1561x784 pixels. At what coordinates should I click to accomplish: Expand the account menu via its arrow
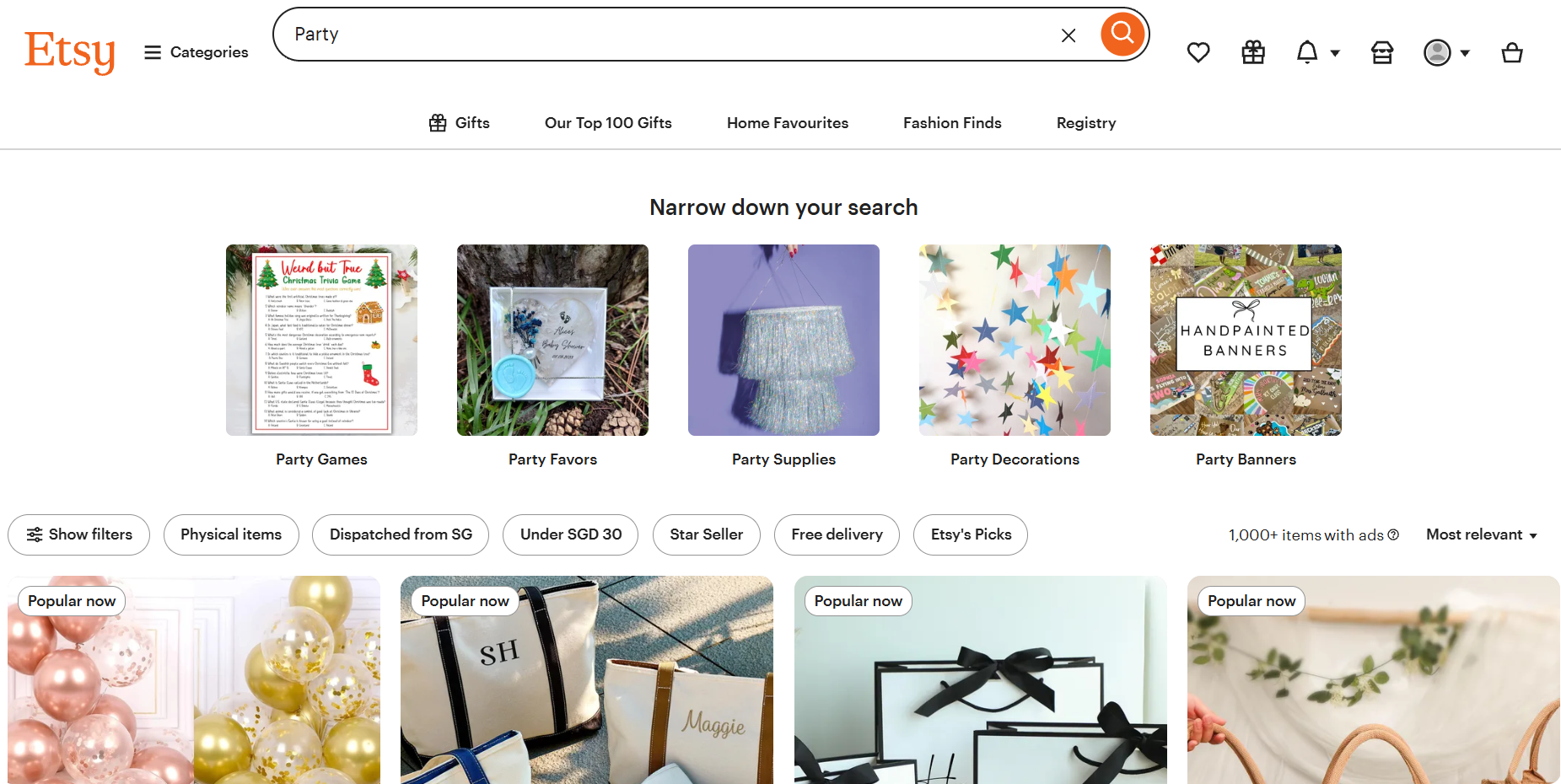1466,52
